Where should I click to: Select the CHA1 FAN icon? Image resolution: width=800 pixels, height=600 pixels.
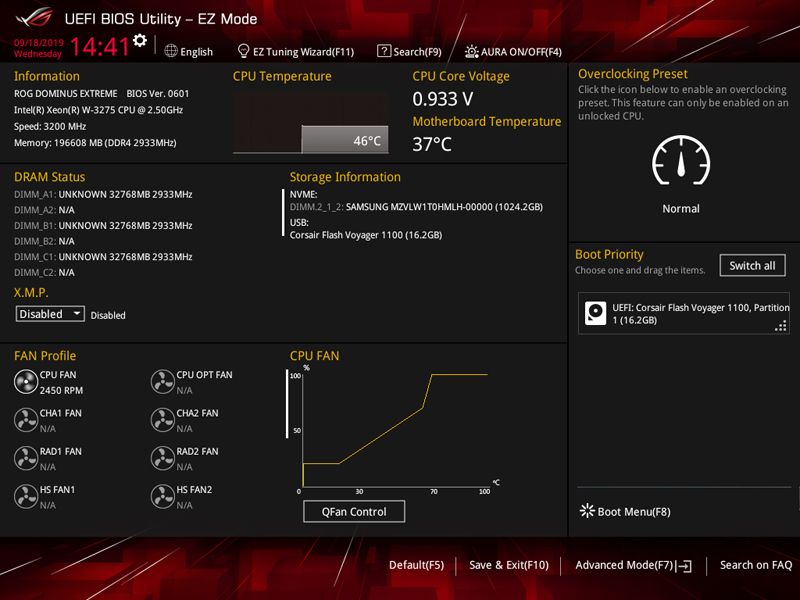pos(26,420)
